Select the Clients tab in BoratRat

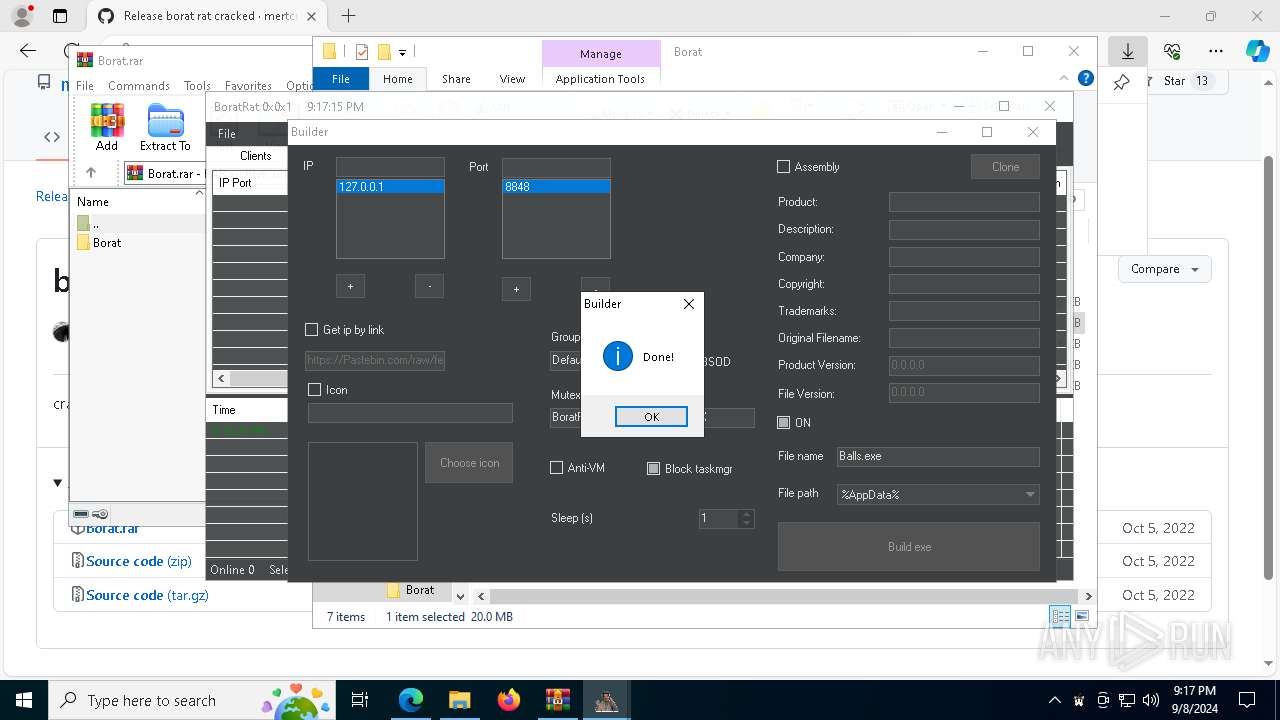tap(255, 156)
